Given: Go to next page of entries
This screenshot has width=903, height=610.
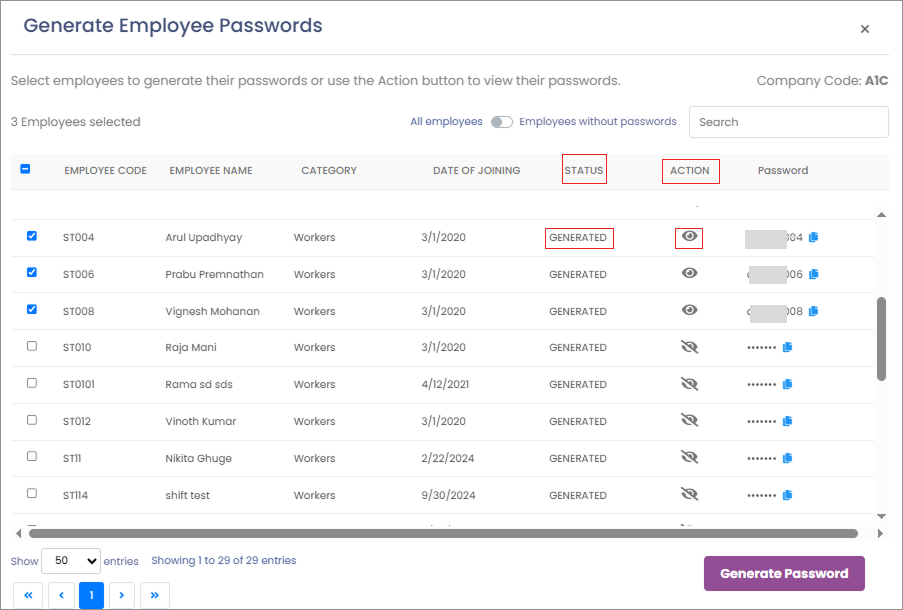Looking at the screenshot, I should pos(122,595).
